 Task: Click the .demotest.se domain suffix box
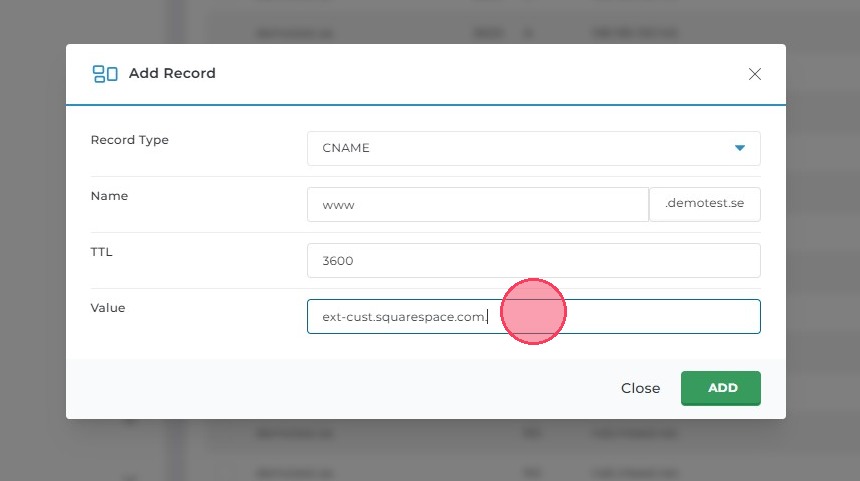(704, 204)
